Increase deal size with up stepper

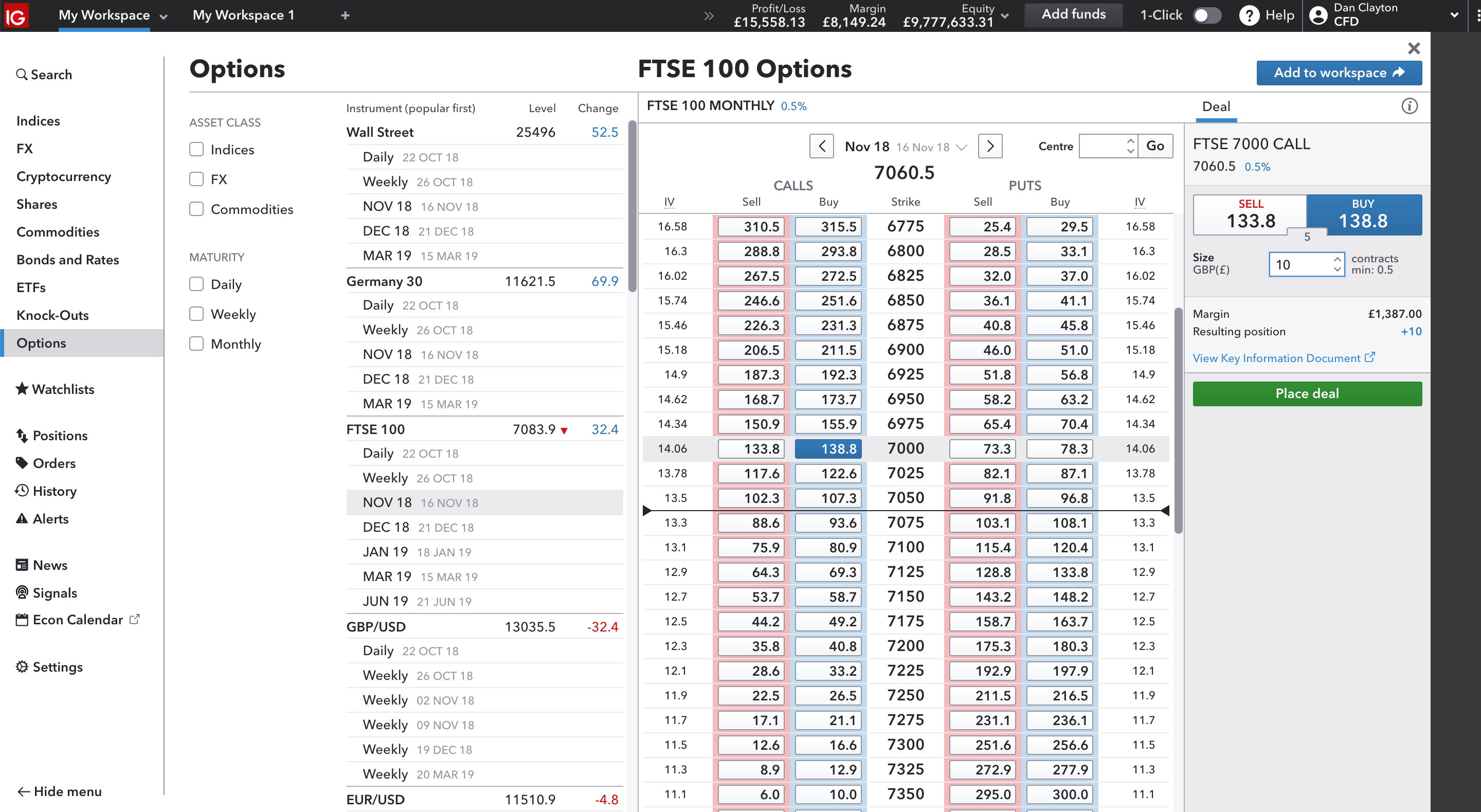[1337, 259]
